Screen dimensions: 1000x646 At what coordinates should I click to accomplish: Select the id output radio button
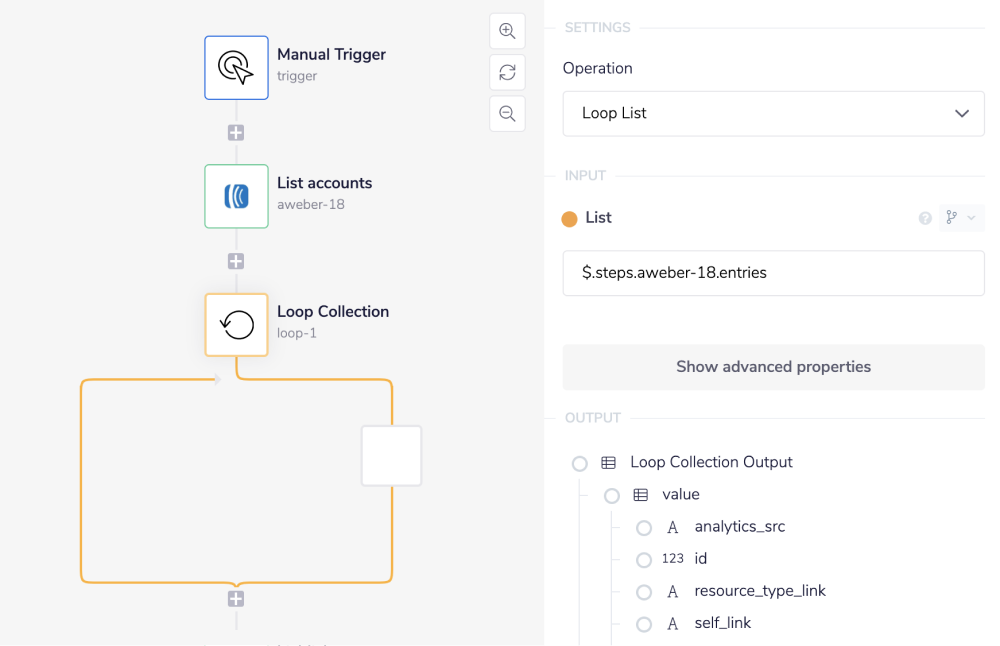[644, 560]
